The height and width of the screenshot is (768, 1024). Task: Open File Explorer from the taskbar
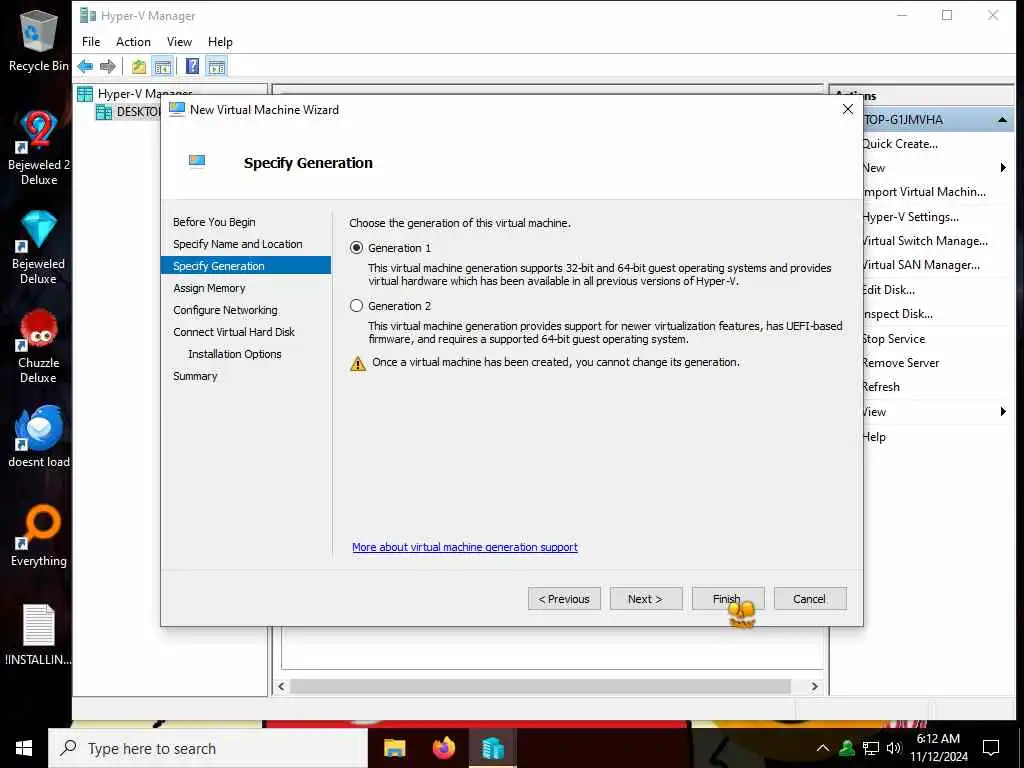point(394,748)
